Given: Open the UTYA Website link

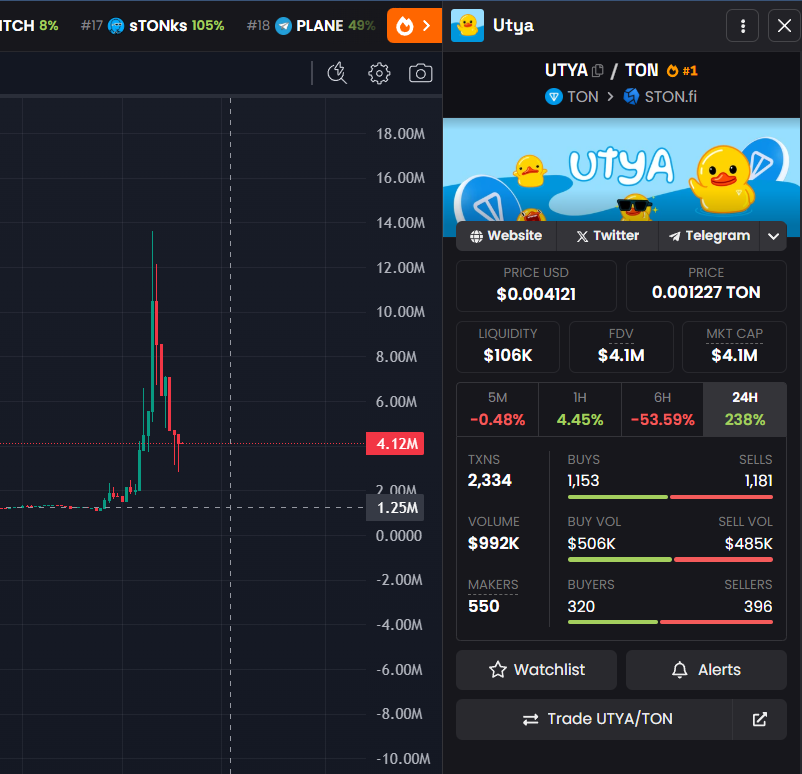Looking at the screenshot, I should [x=506, y=236].
